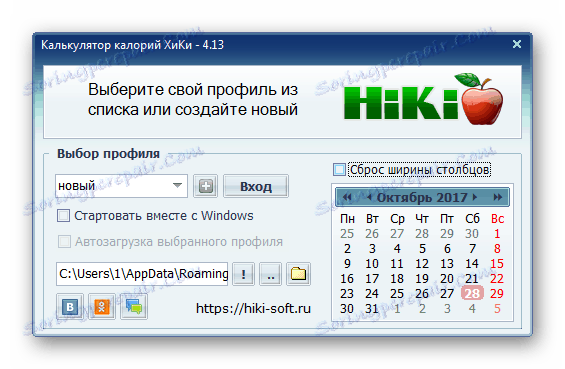Go to previous month in calendar
The height and width of the screenshot is (369, 565).
(x=369, y=197)
